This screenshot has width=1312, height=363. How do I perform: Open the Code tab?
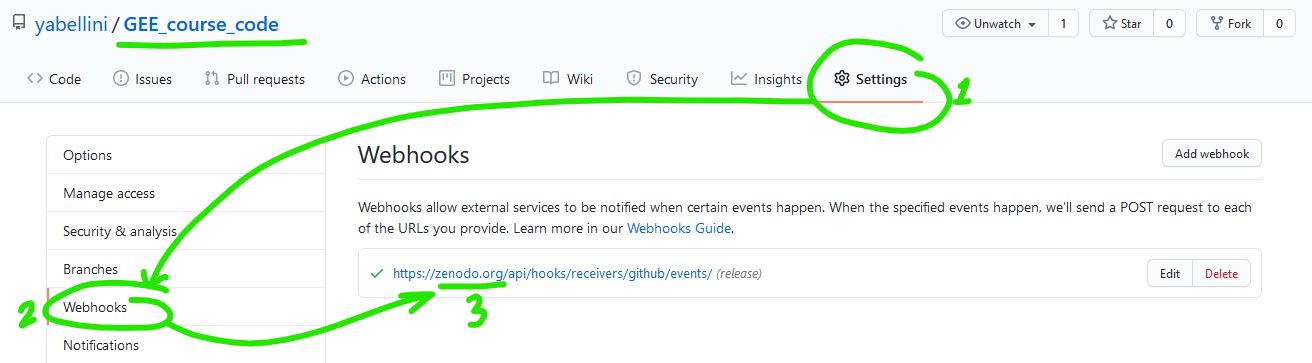[x=54, y=79]
